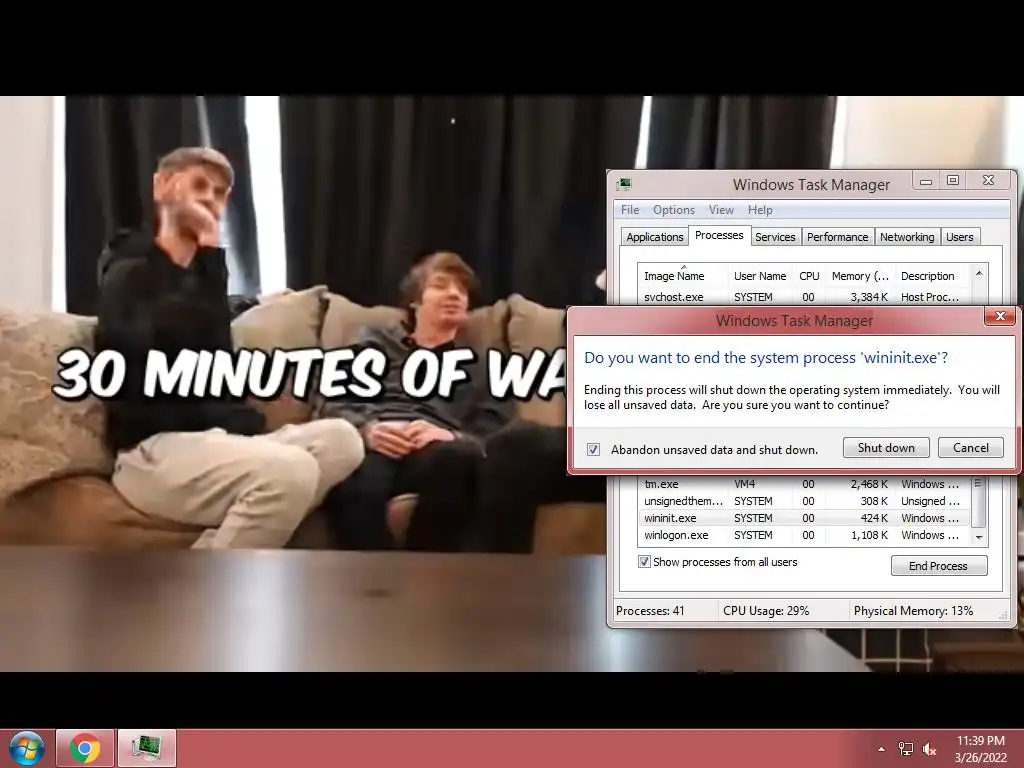1024x768 pixels.
Task: Open the network status tray icon
Action: (905, 749)
